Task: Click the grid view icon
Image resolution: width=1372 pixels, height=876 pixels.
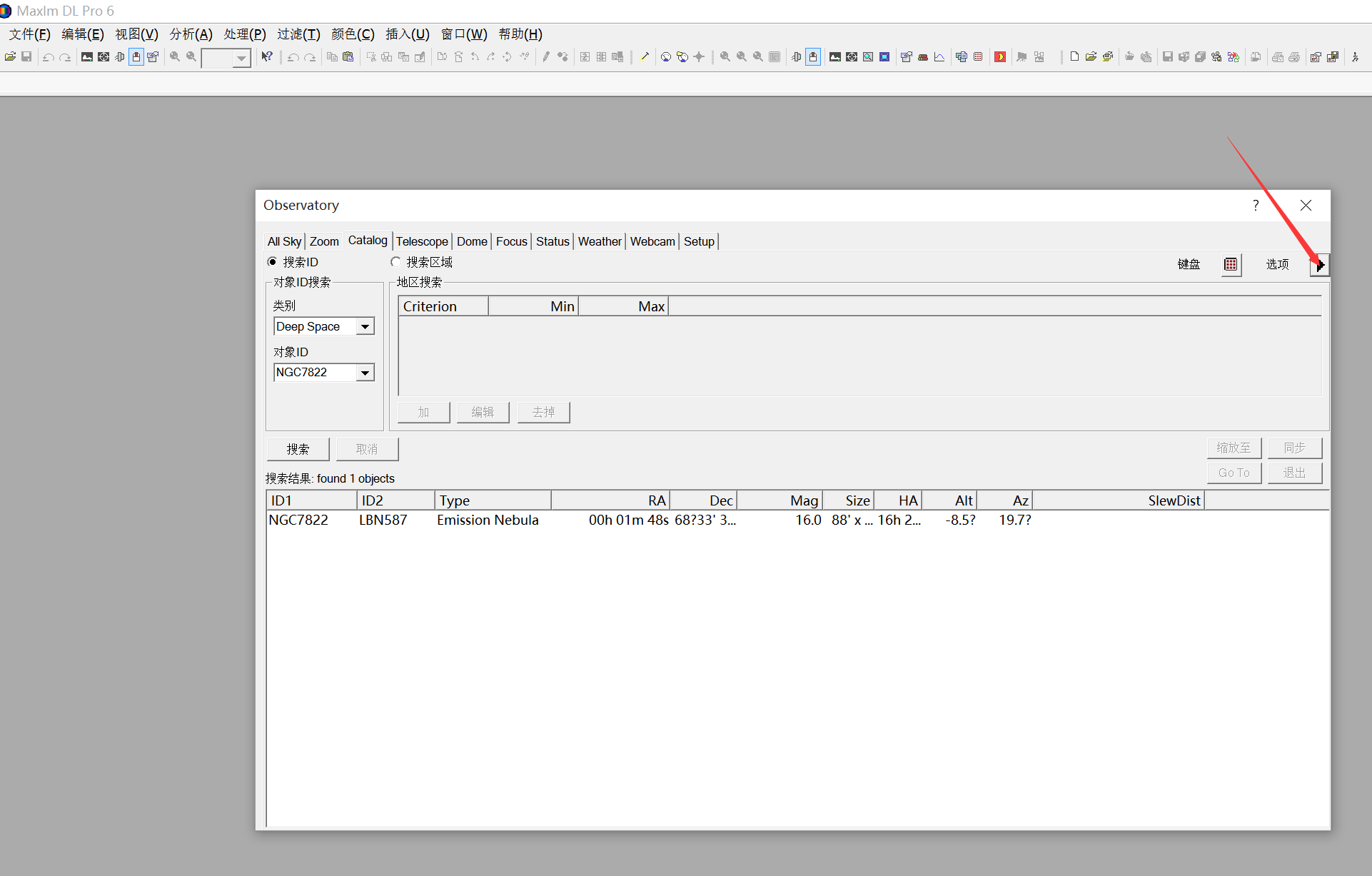Action: point(1231,264)
